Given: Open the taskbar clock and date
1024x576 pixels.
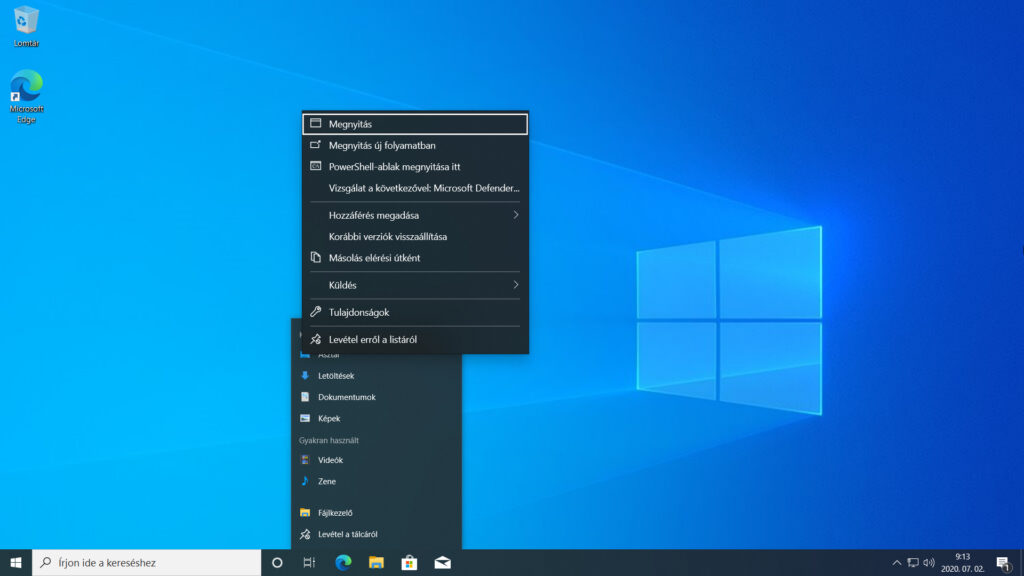Looking at the screenshot, I should 963,562.
